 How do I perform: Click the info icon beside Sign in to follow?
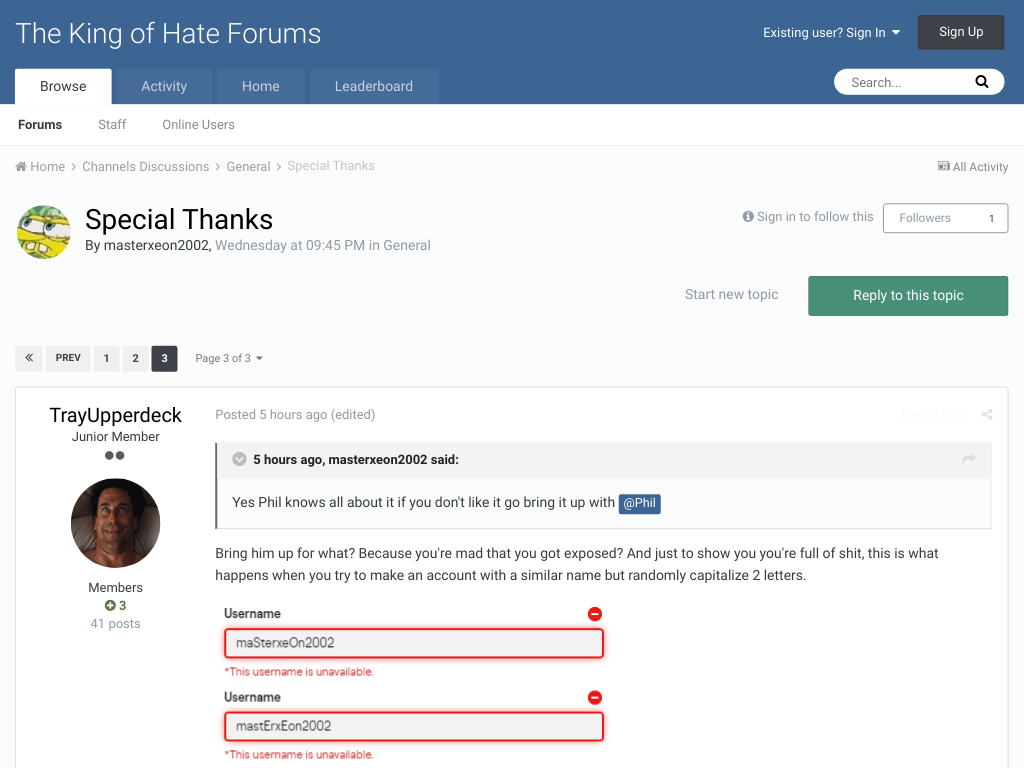tap(748, 216)
